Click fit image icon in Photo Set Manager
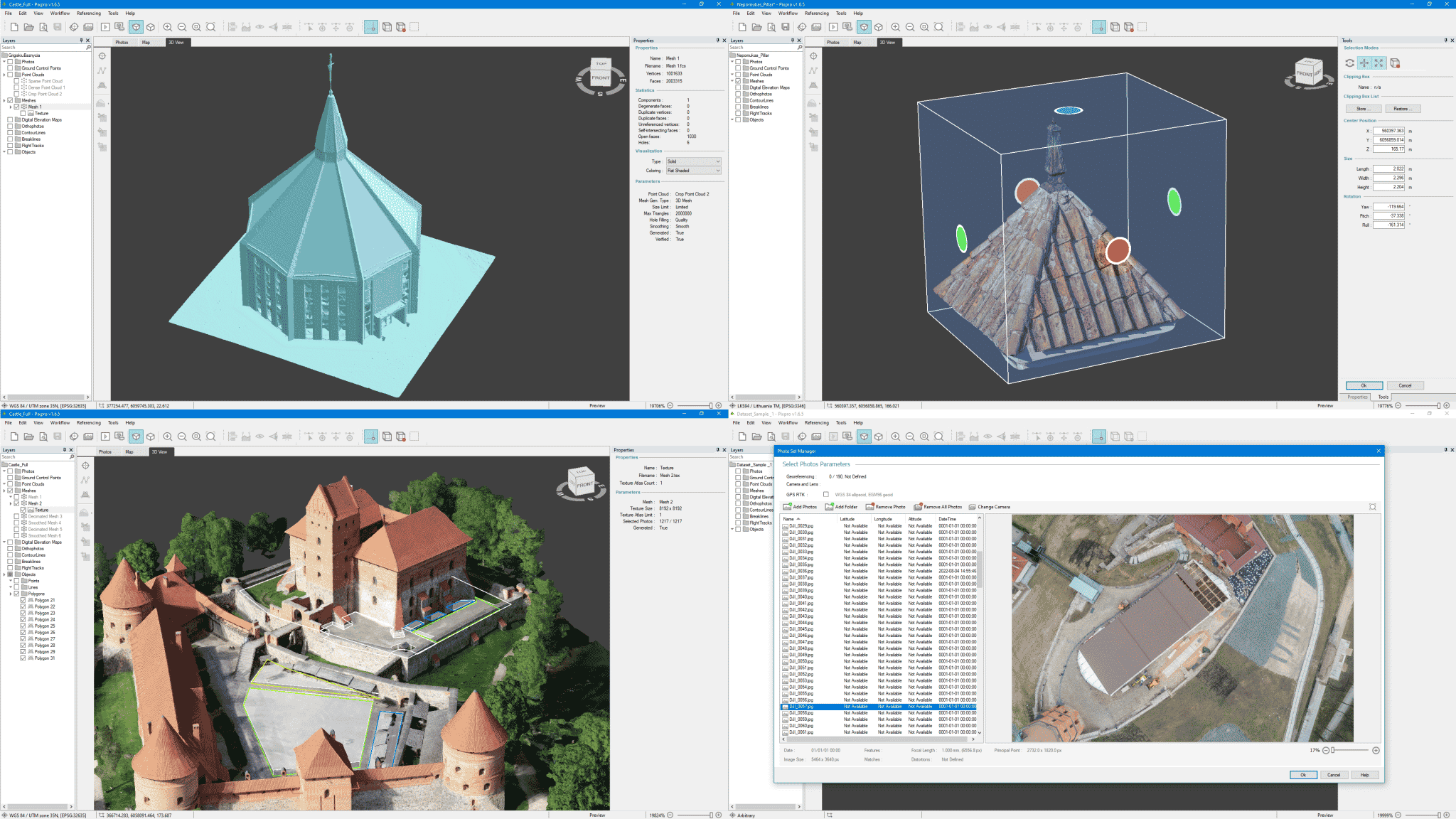1456x819 pixels. point(1373,507)
